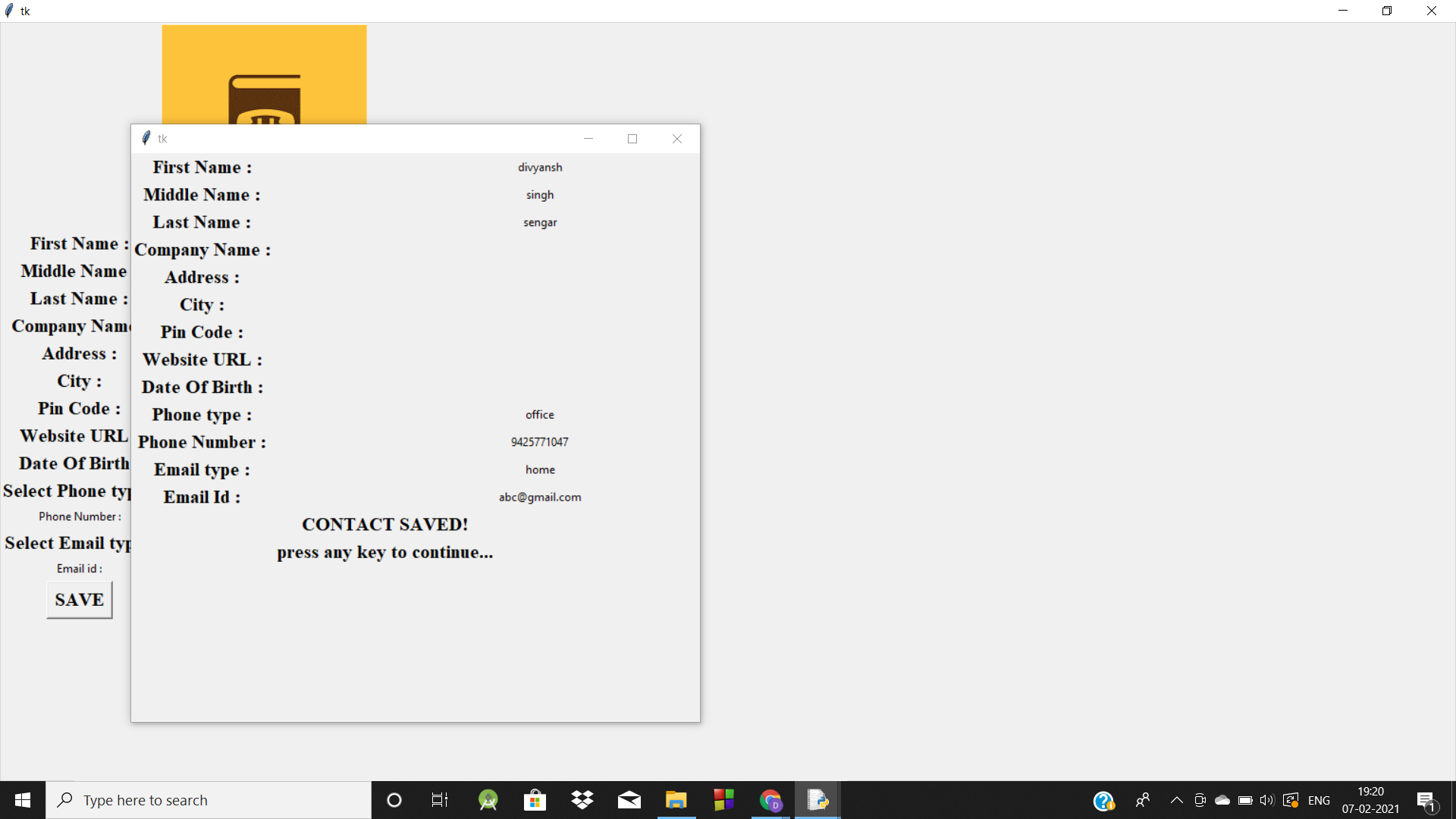This screenshot has width=1456, height=819.
Task: Open the date and time clock
Action: (x=1370, y=800)
